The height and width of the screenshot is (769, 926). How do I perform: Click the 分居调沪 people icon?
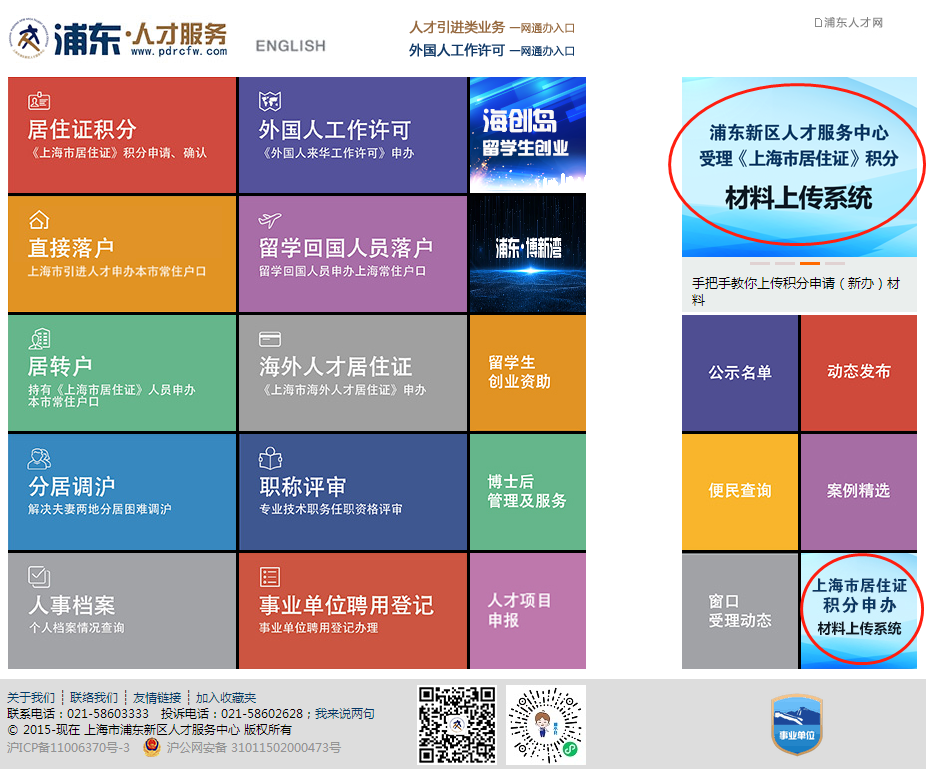click(39, 459)
